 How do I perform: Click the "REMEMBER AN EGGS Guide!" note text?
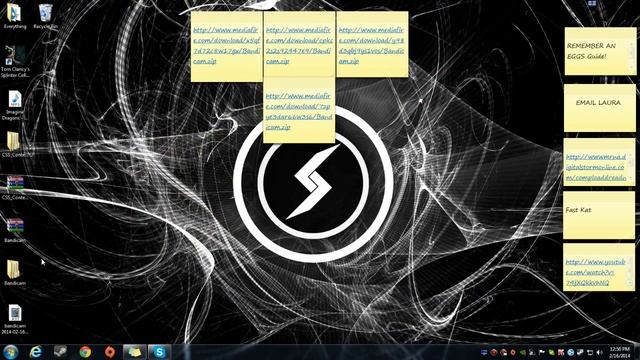click(591, 51)
